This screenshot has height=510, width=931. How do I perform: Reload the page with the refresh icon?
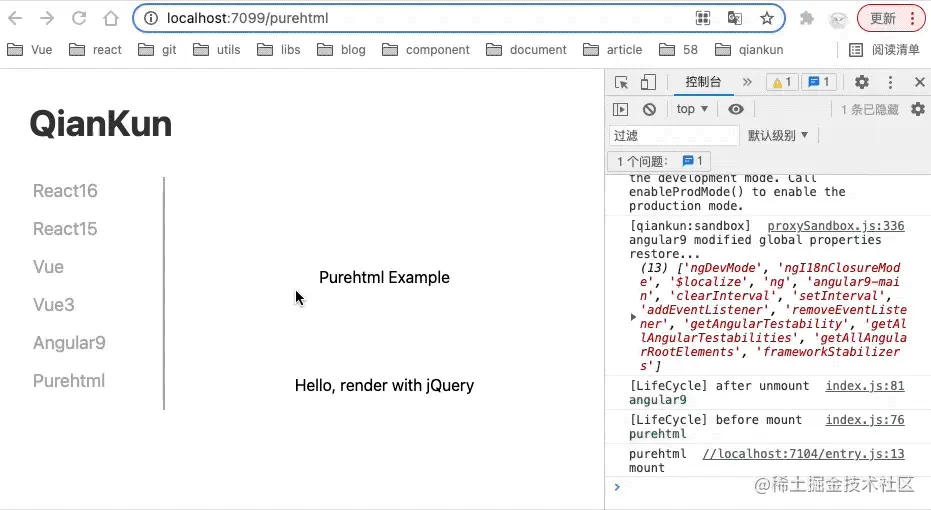[79, 18]
